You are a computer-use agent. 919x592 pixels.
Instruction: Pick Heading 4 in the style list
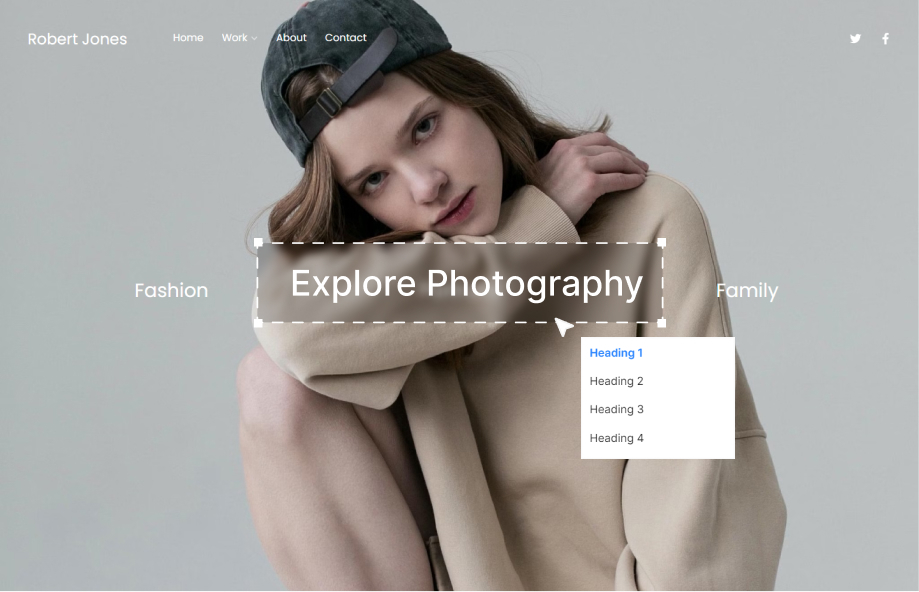616,438
